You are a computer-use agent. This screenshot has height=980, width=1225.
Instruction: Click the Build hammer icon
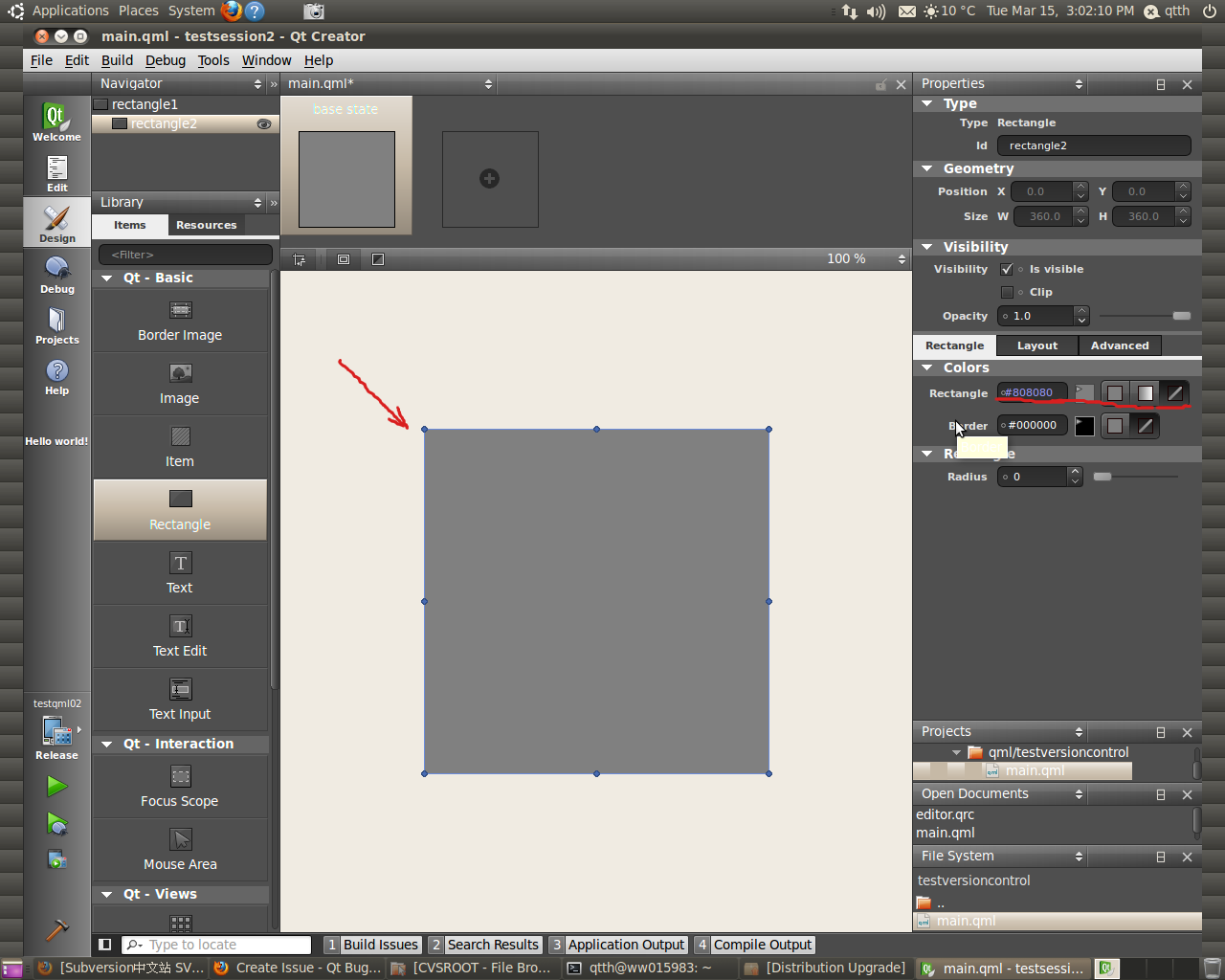coord(56,929)
